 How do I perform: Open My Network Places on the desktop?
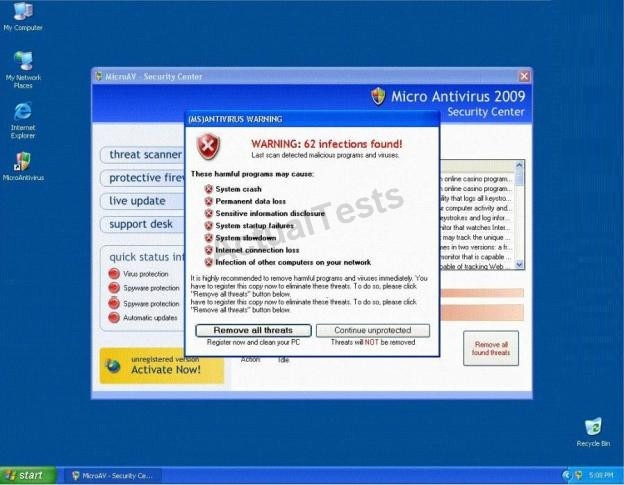22,61
